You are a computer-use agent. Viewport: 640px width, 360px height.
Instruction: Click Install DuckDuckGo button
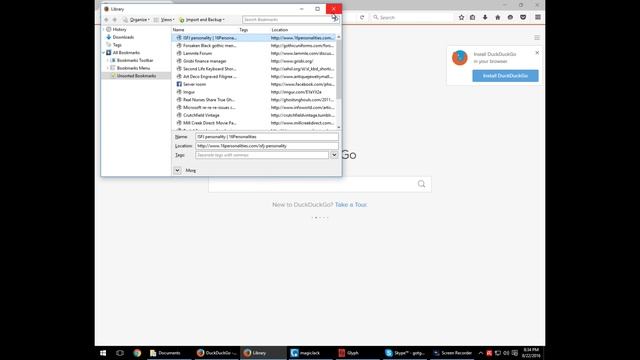pos(505,76)
